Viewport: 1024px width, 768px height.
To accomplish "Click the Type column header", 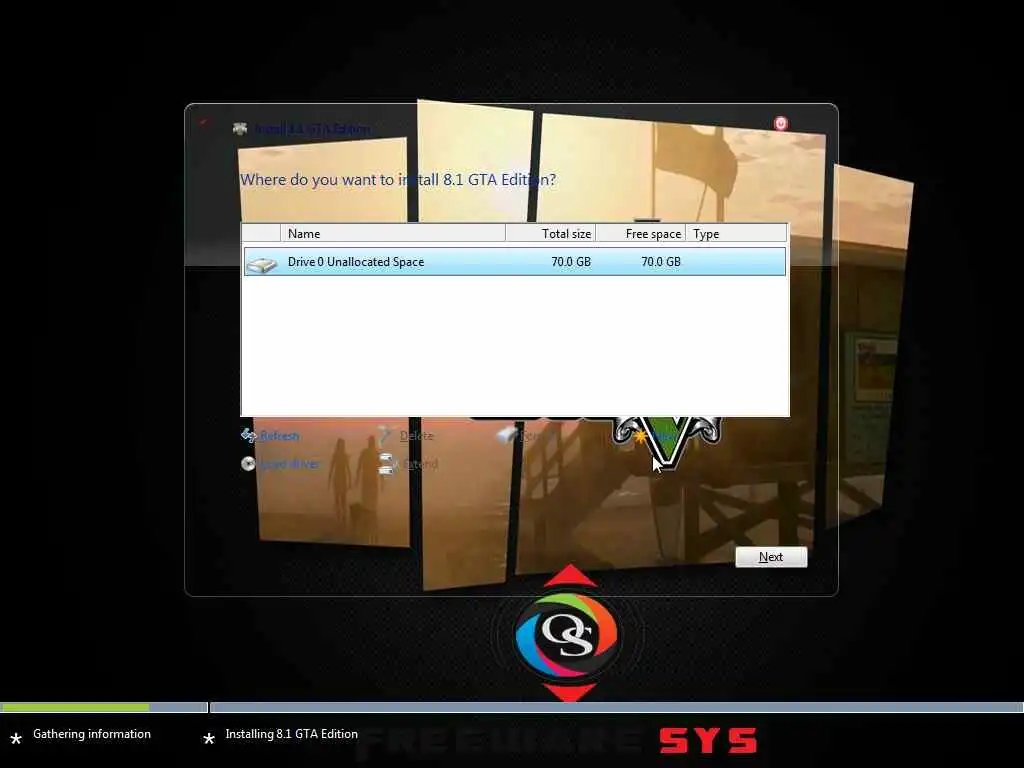I will 736,234.
